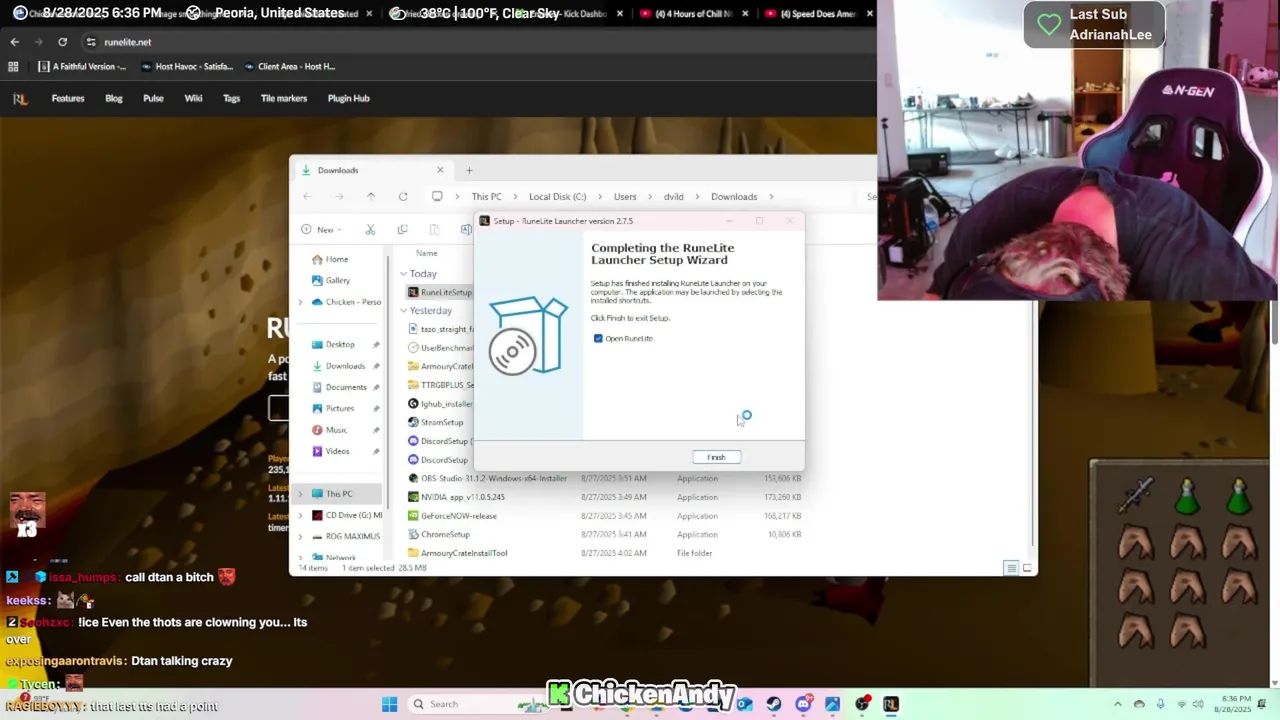Switch Explorer to details view icon

[x=1011, y=568]
